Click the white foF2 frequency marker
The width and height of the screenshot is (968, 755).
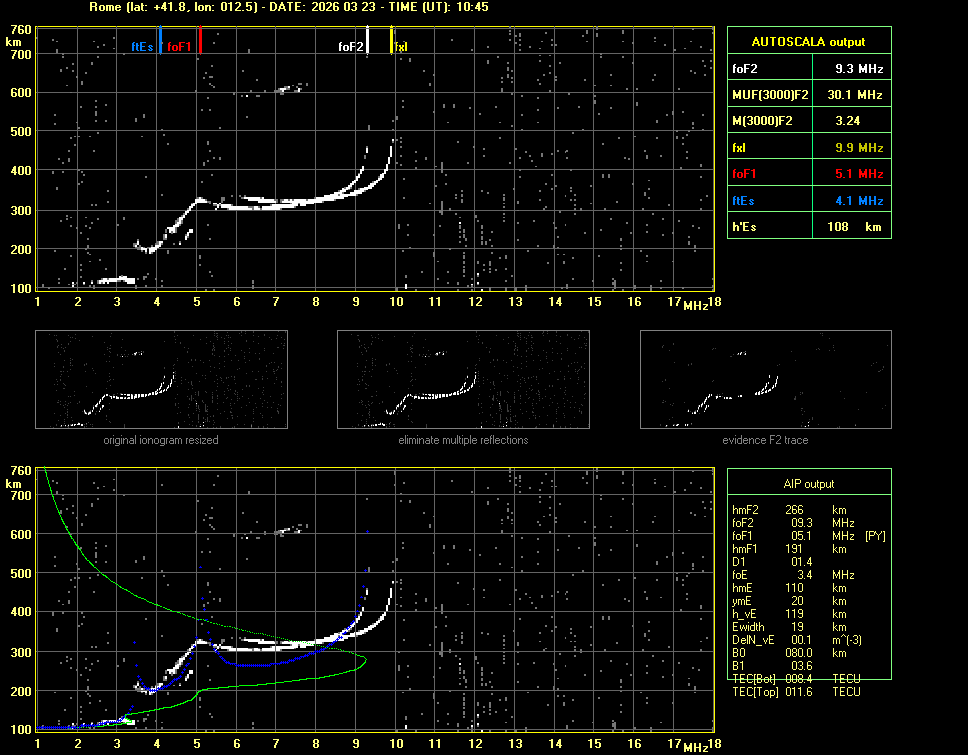tap(367, 41)
